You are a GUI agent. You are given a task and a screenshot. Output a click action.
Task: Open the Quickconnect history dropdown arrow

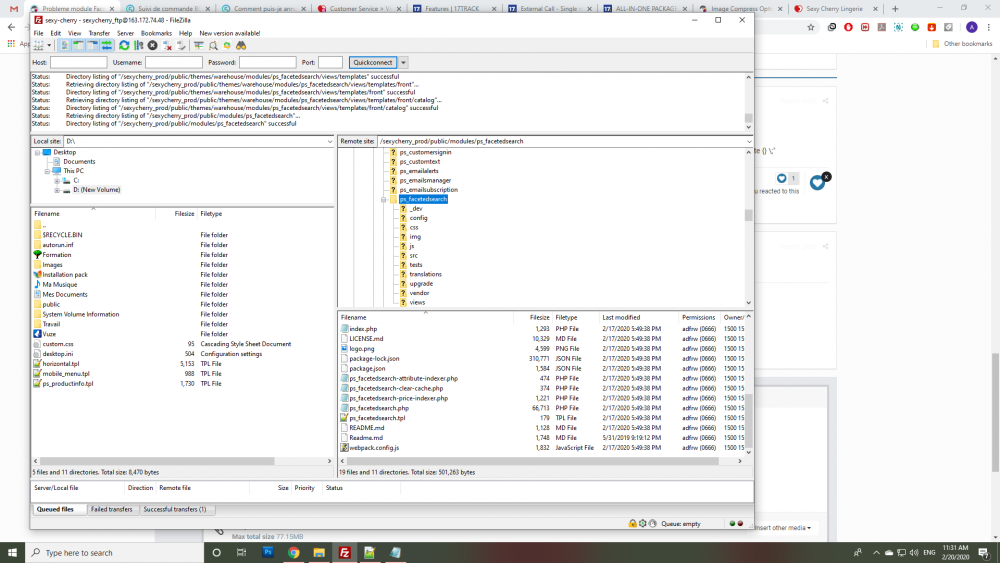[x=404, y=62]
